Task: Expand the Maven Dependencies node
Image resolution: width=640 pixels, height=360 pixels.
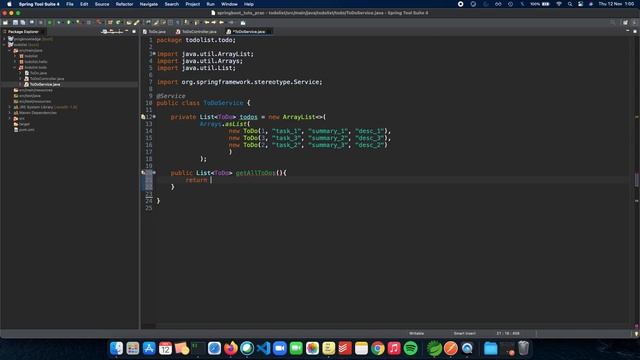Action: [x=10, y=113]
